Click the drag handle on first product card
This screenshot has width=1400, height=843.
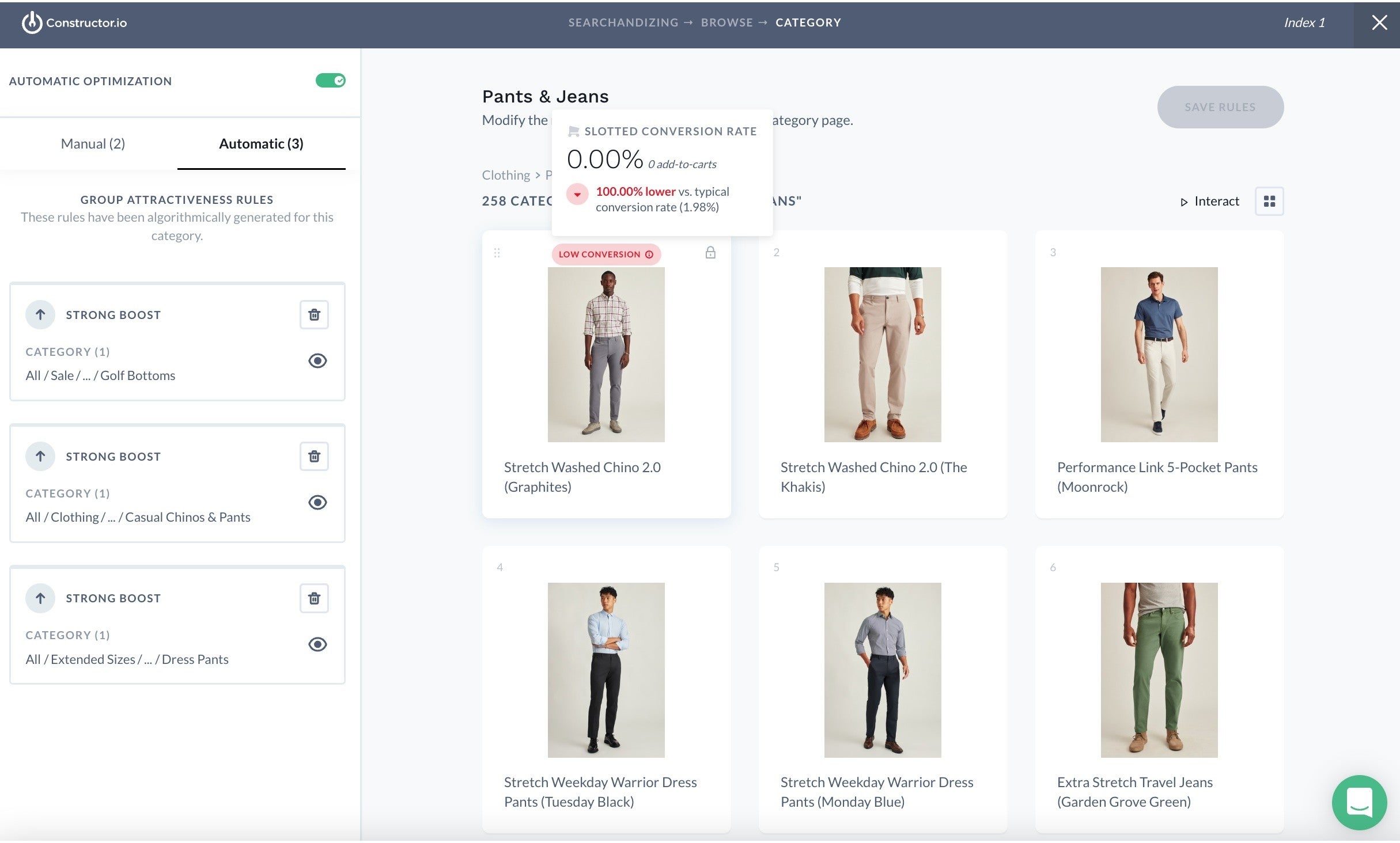[x=497, y=253]
